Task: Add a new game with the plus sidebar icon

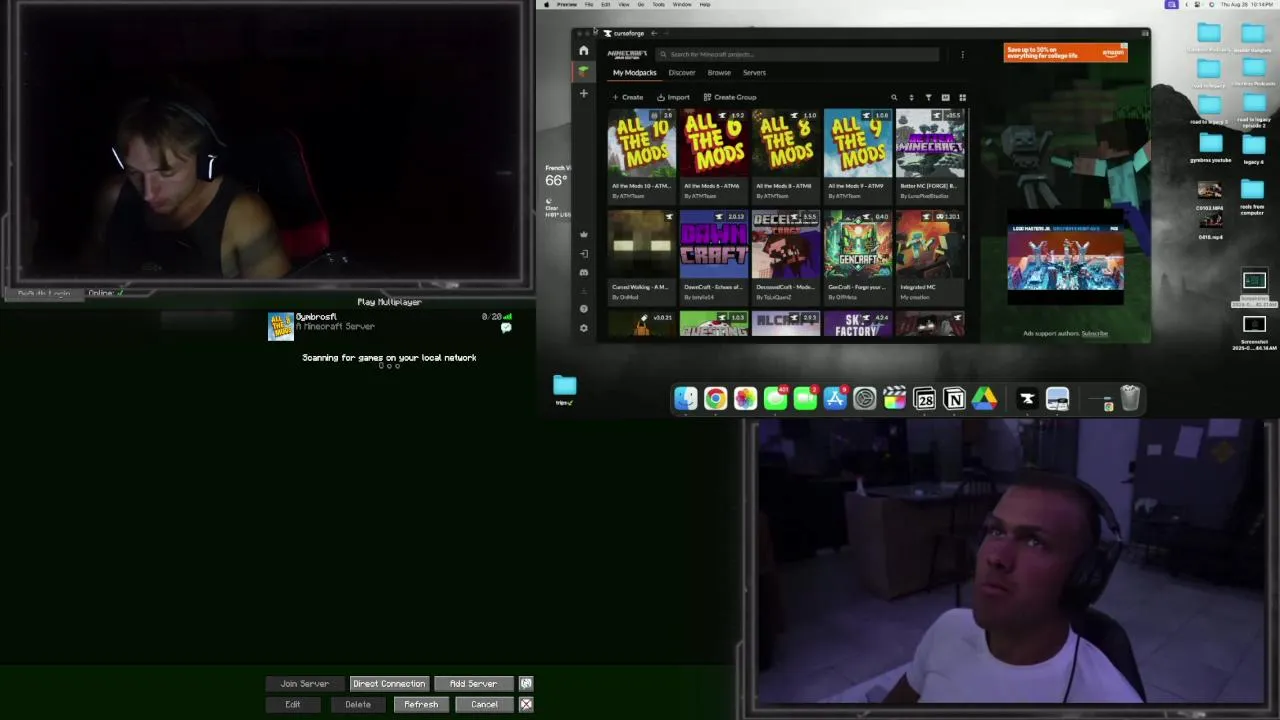Action: pyautogui.click(x=584, y=93)
